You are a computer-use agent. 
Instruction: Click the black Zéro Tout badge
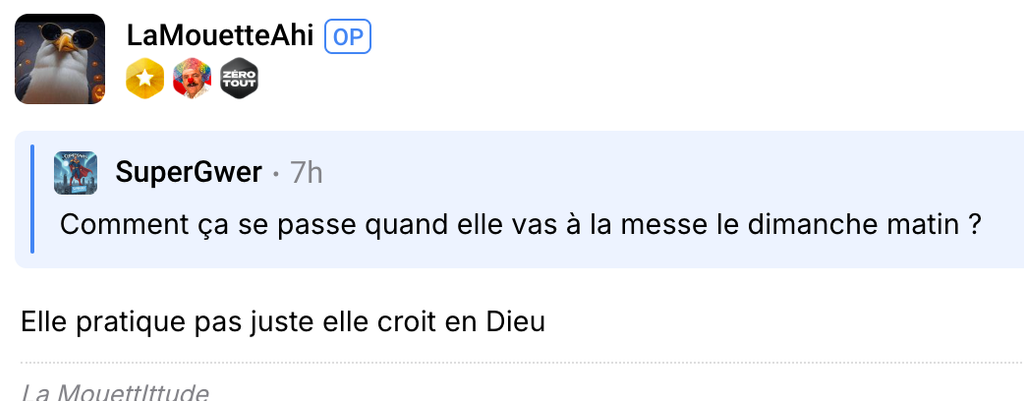pos(239,79)
